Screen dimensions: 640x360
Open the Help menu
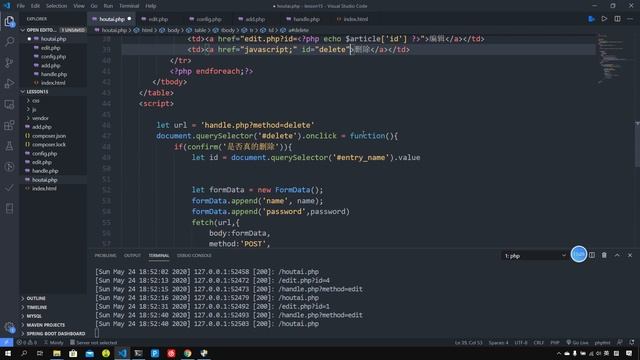[x=151, y=6]
